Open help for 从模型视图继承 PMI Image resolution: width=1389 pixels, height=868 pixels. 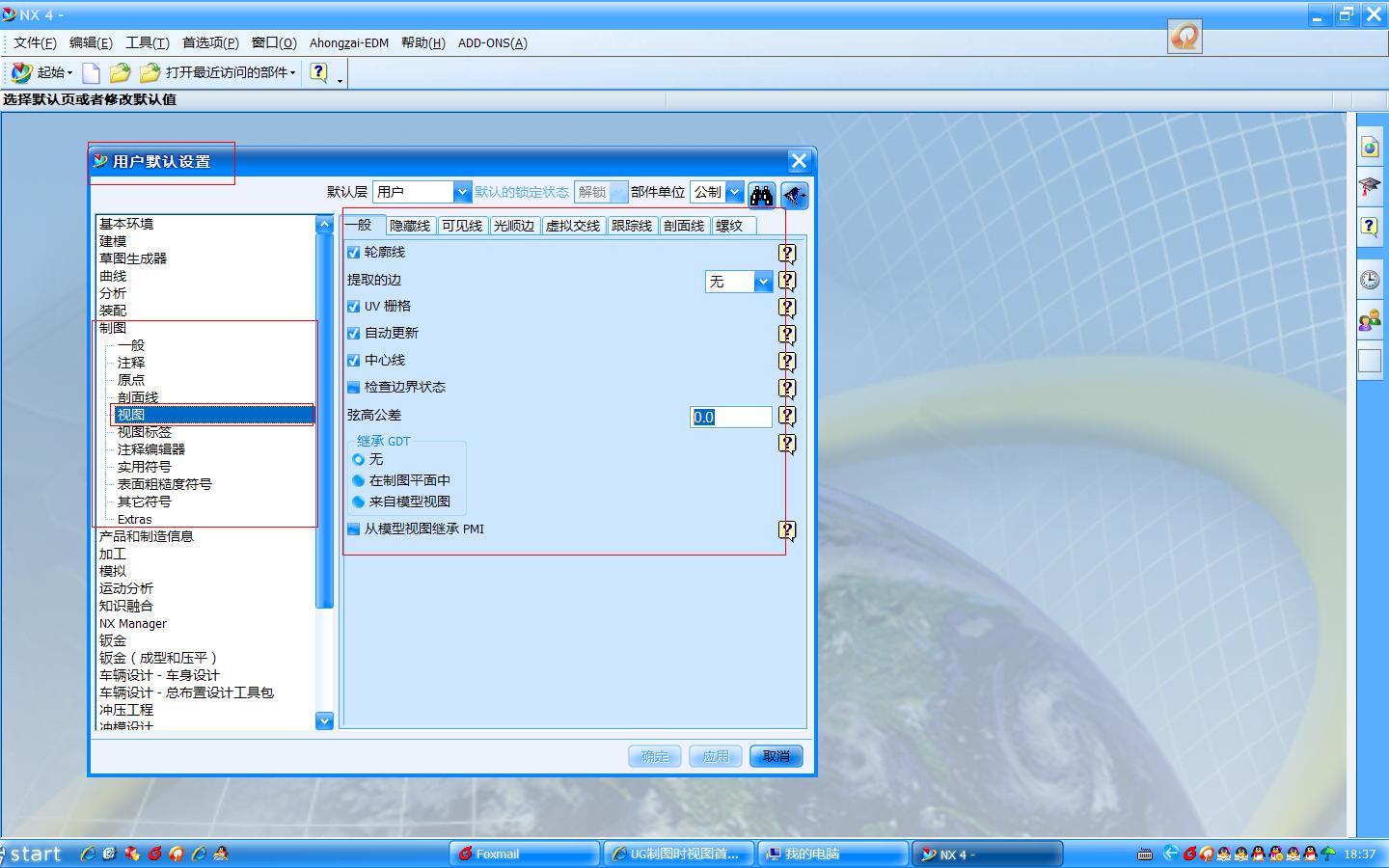(788, 530)
